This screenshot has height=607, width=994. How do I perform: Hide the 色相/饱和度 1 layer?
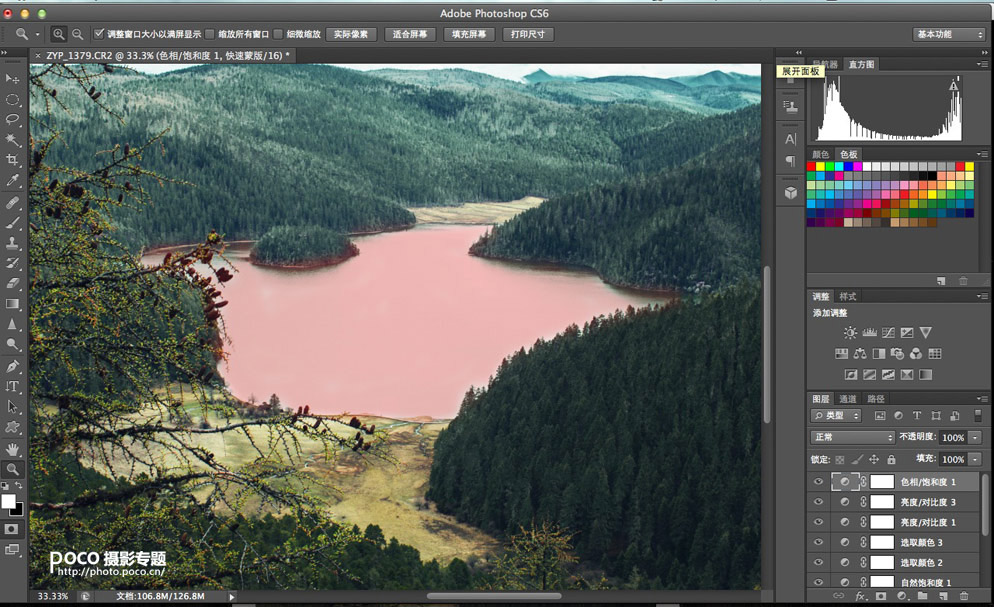click(818, 482)
